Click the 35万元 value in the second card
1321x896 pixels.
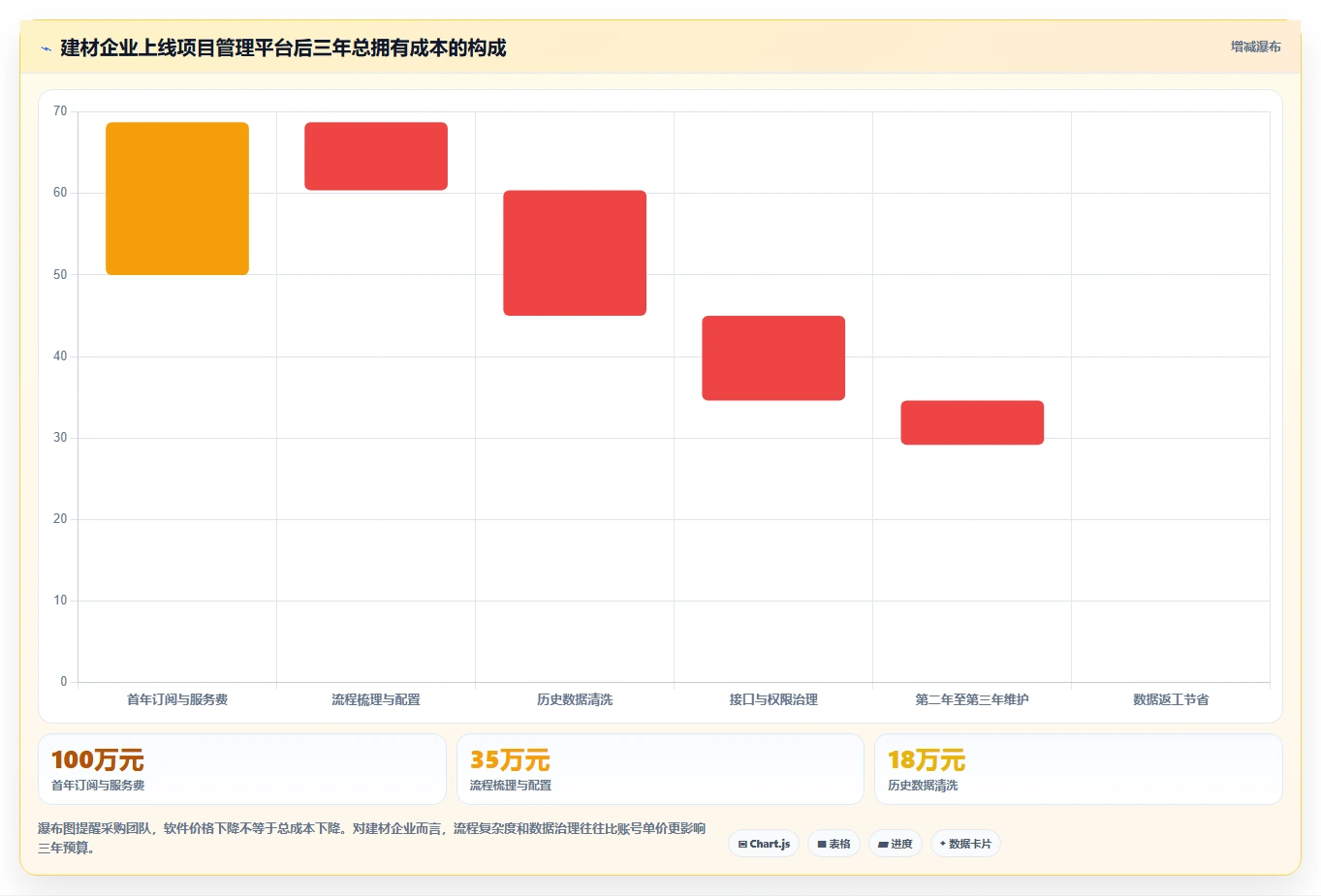[510, 760]
